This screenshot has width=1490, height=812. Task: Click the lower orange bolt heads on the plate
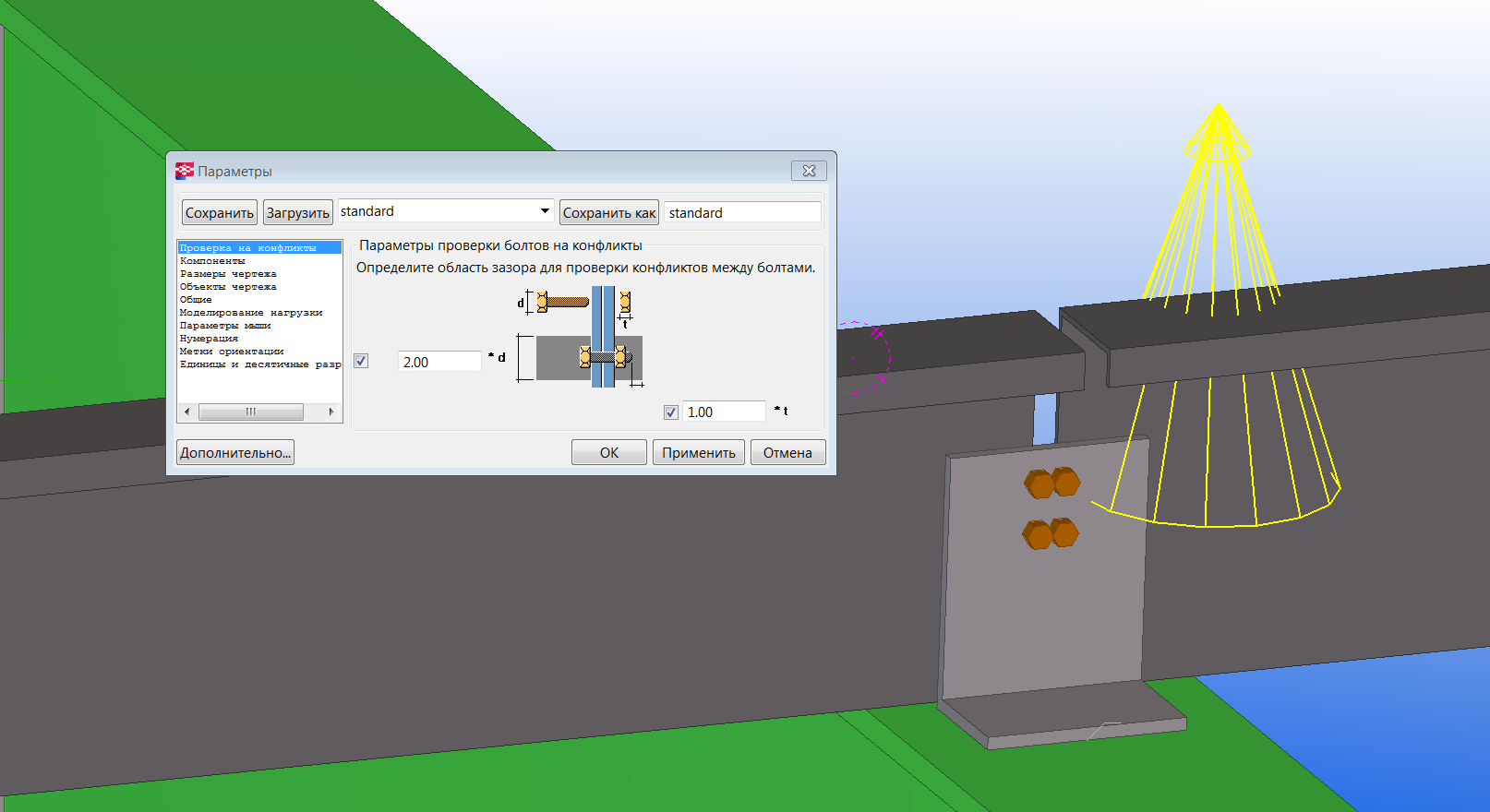coord(1051,533)
